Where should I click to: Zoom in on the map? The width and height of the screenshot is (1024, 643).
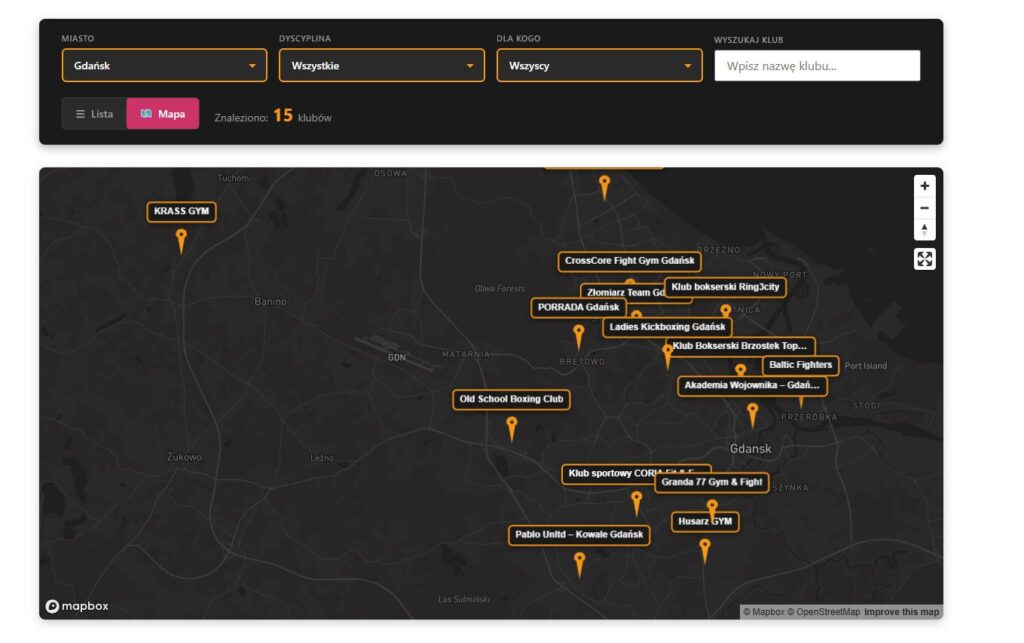924,186
